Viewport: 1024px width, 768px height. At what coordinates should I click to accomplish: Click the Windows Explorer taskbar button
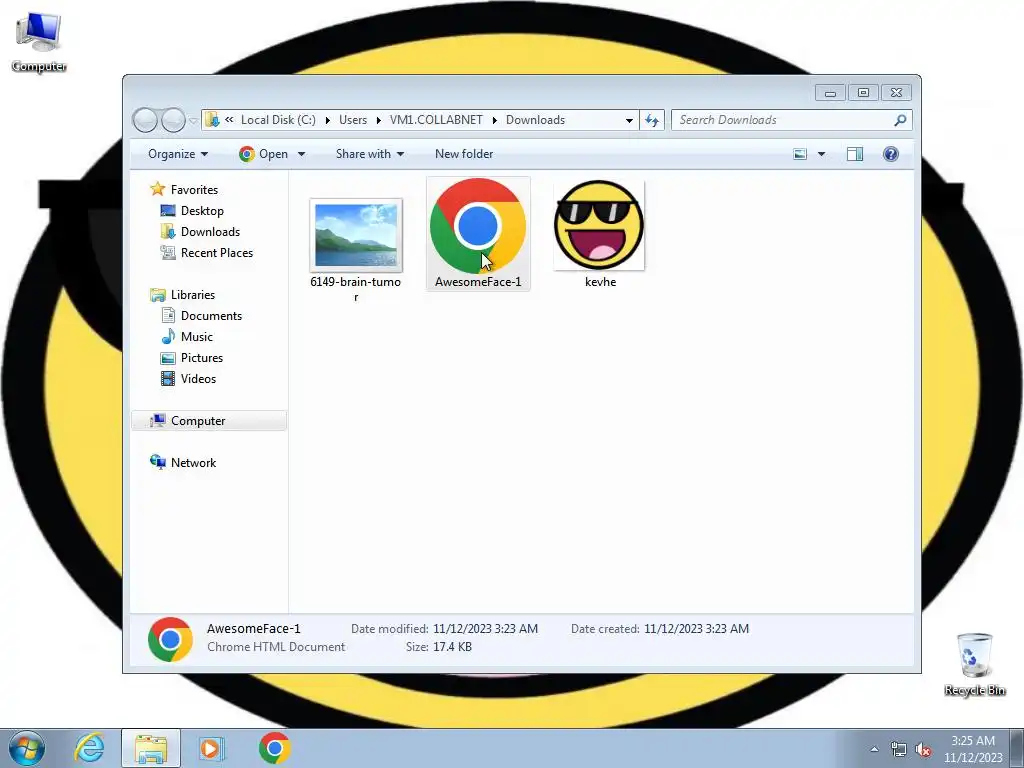(151, 748)
